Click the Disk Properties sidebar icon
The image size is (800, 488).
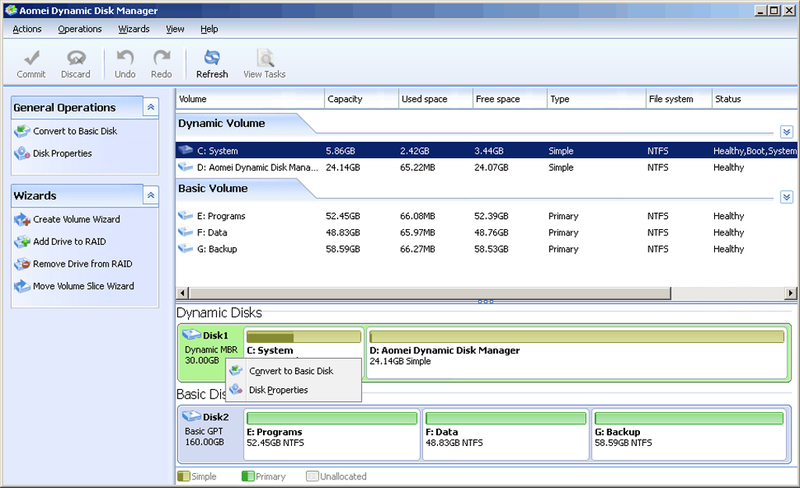(x=22, y=153)
